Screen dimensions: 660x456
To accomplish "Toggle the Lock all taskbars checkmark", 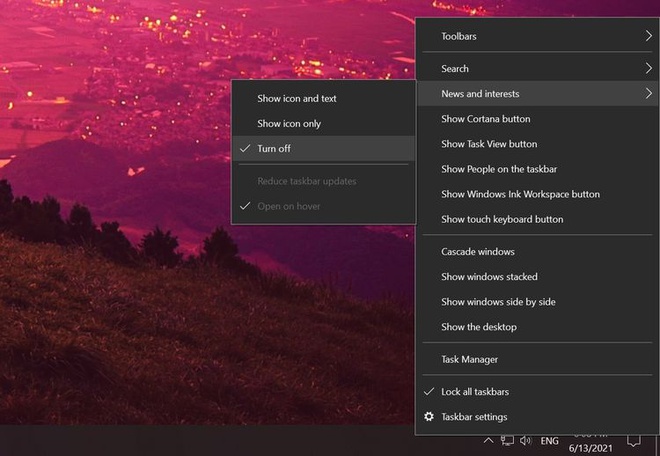I will [x=429, y=392].
